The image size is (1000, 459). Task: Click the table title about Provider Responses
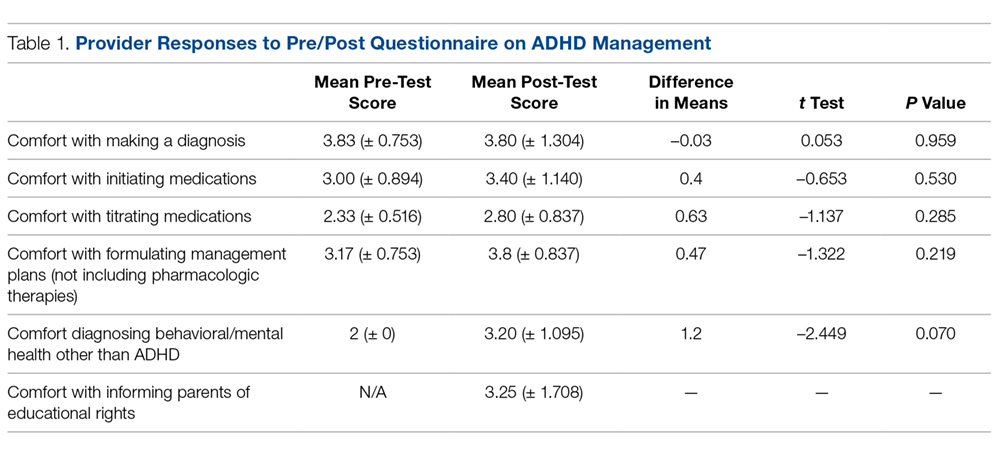[394, 43]
